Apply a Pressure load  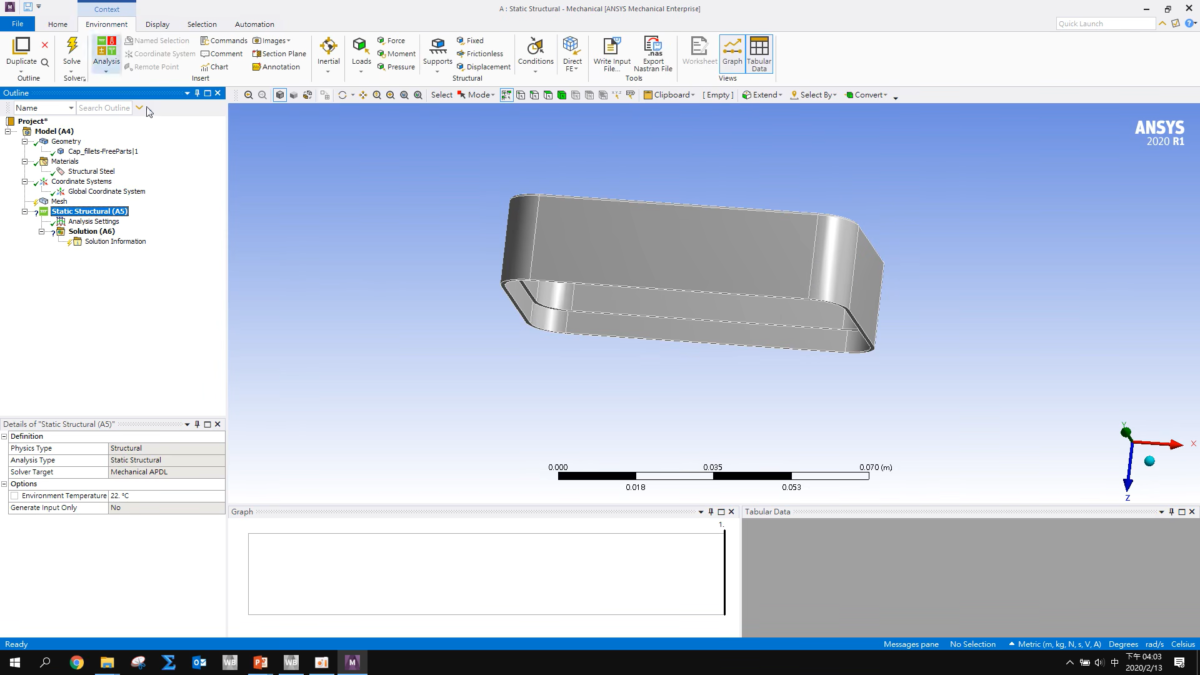click(396, 67)
